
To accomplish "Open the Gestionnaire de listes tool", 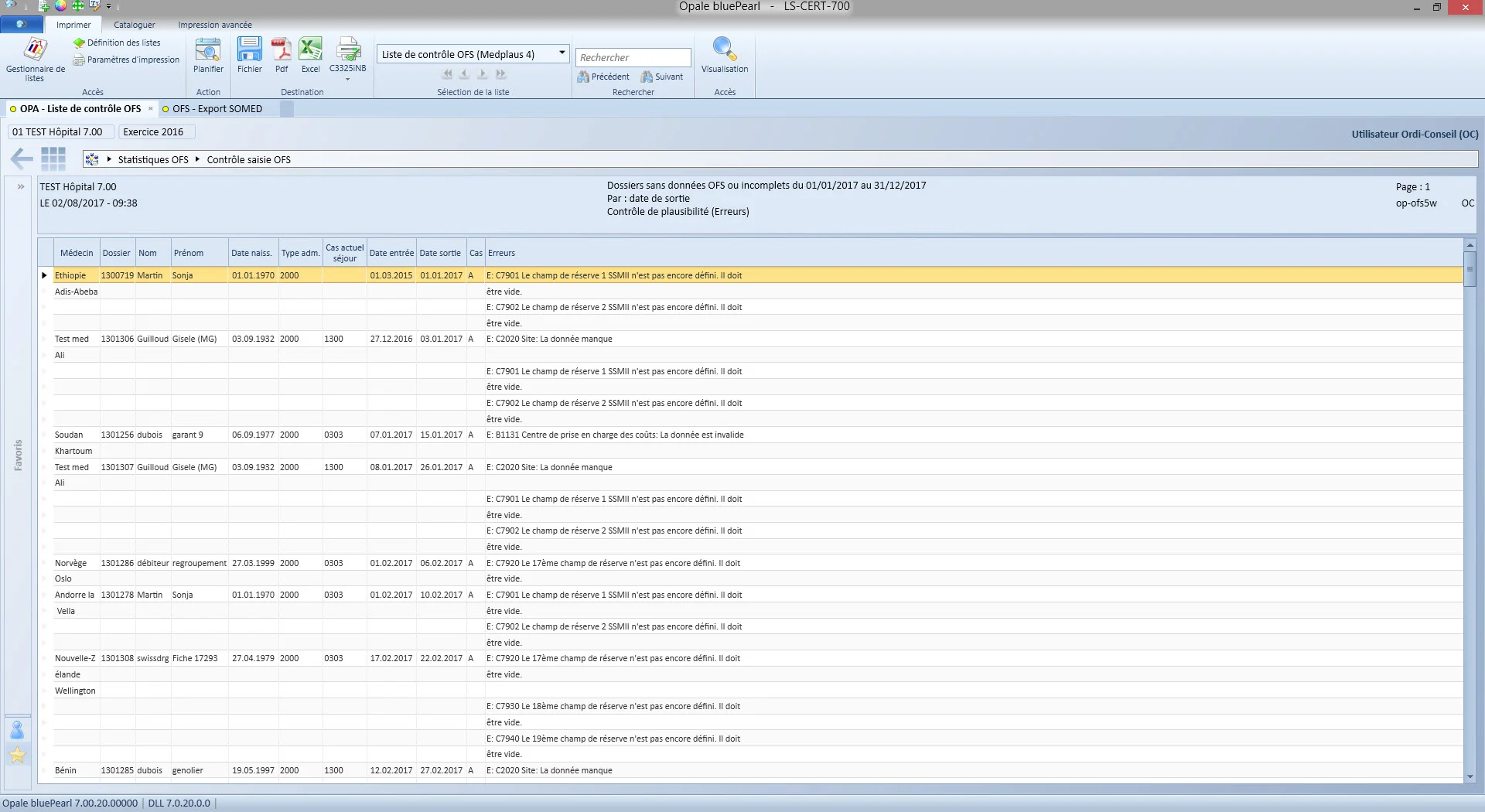I will (35, 59).
